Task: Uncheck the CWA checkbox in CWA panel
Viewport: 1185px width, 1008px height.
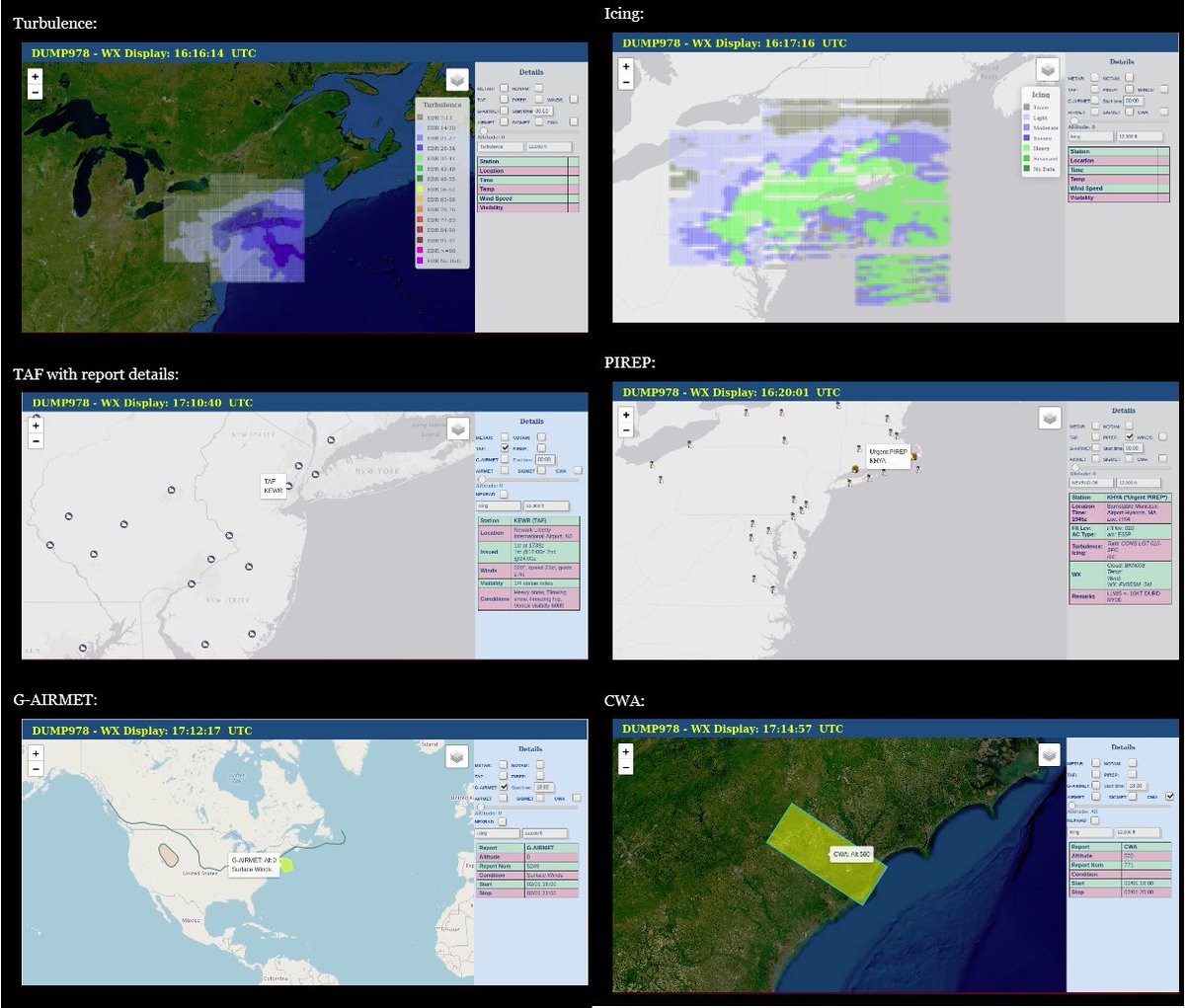Action: coord(1170,796)
